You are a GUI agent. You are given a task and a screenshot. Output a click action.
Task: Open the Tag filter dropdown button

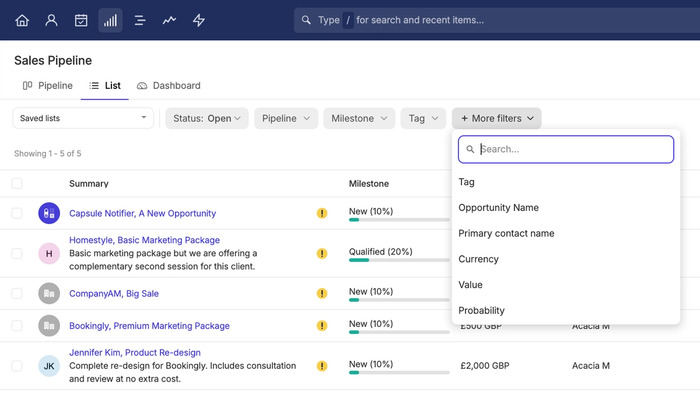click(x=423, y=118)
